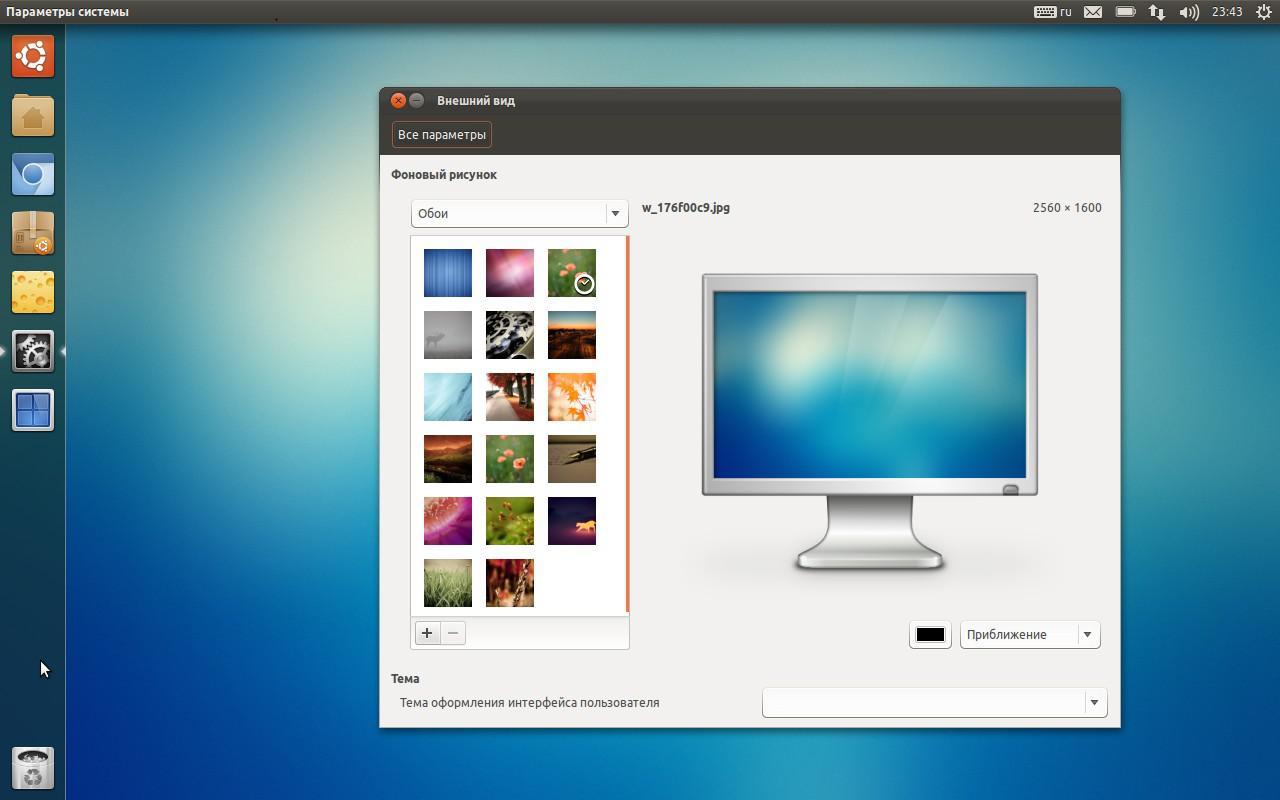Expand the interface theme dropdown
Viewport: 1280px width, 800px height.
pyautogui.click(x=933, y=702)
